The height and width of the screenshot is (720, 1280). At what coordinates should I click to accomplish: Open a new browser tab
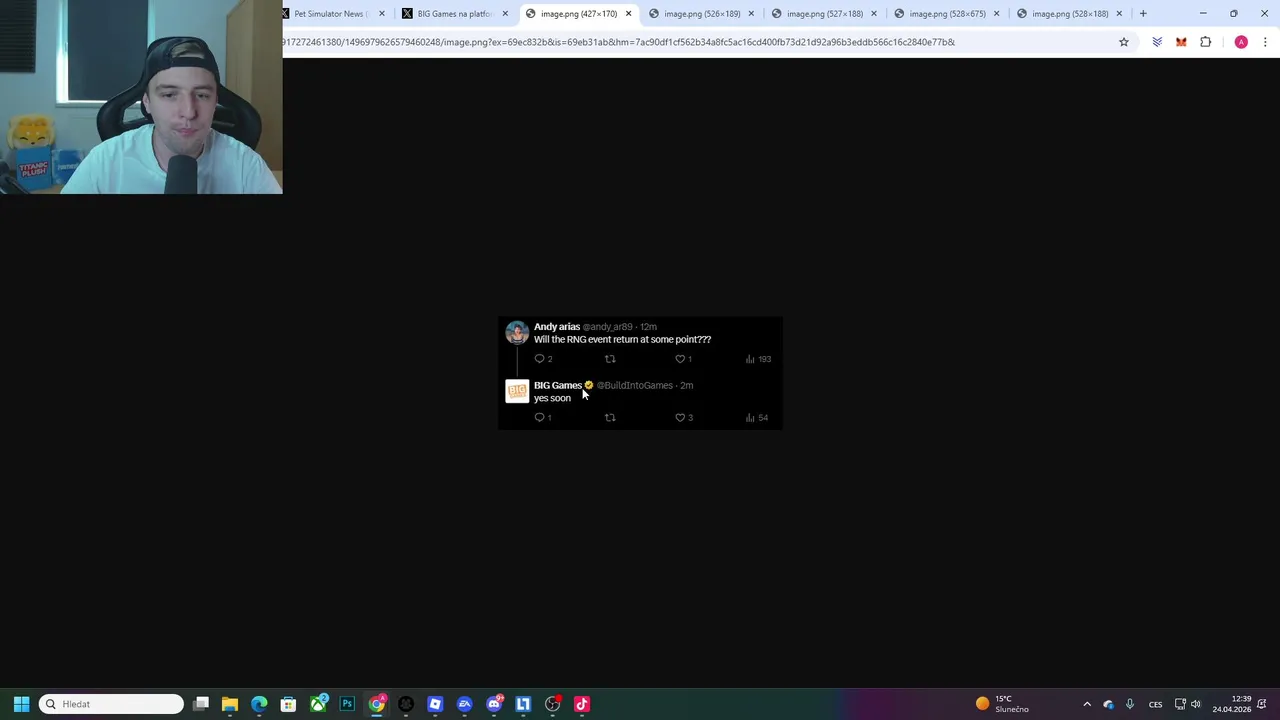[x=1143, y=14]
